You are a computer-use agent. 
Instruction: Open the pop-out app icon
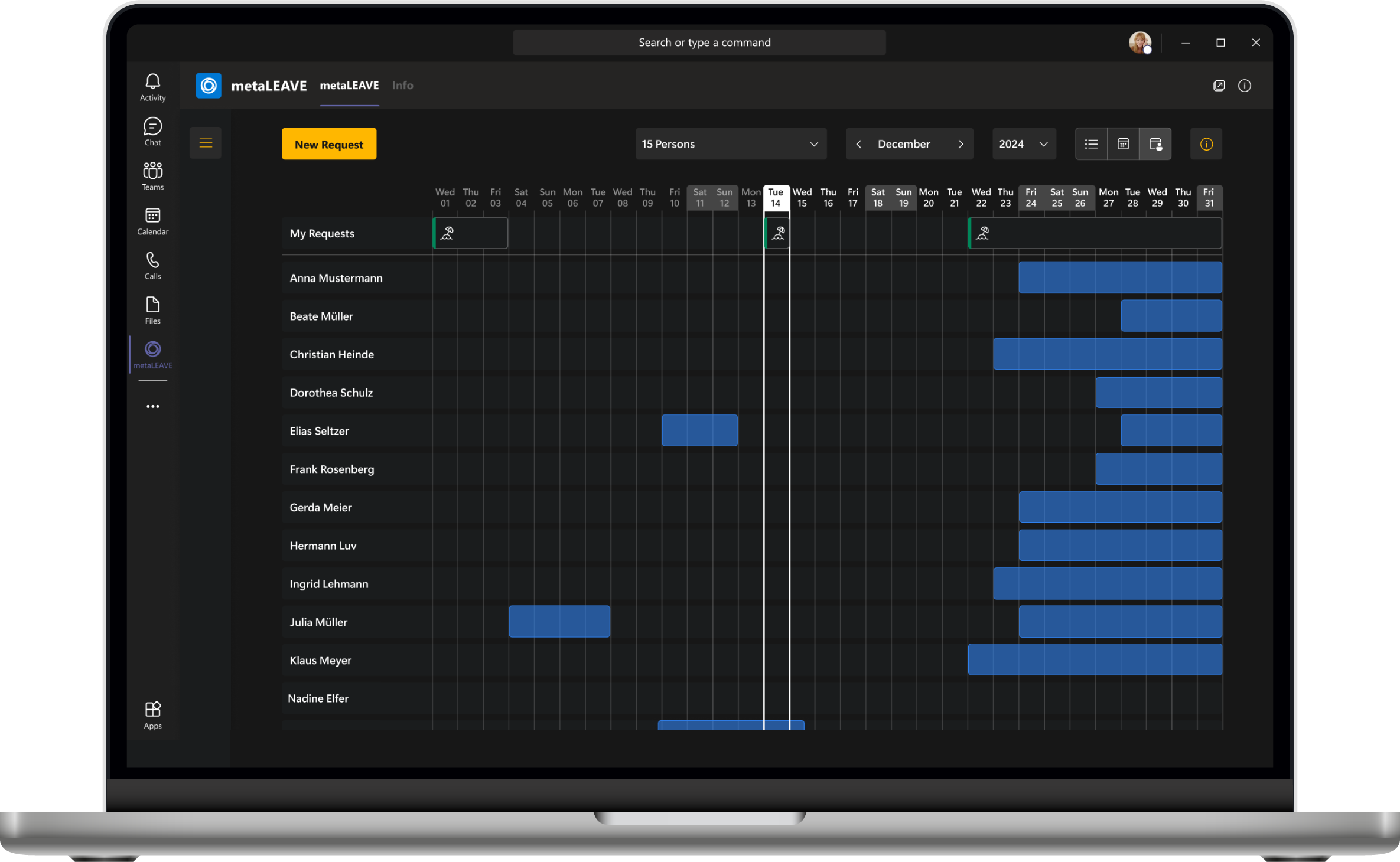(x=1219, y=86)
